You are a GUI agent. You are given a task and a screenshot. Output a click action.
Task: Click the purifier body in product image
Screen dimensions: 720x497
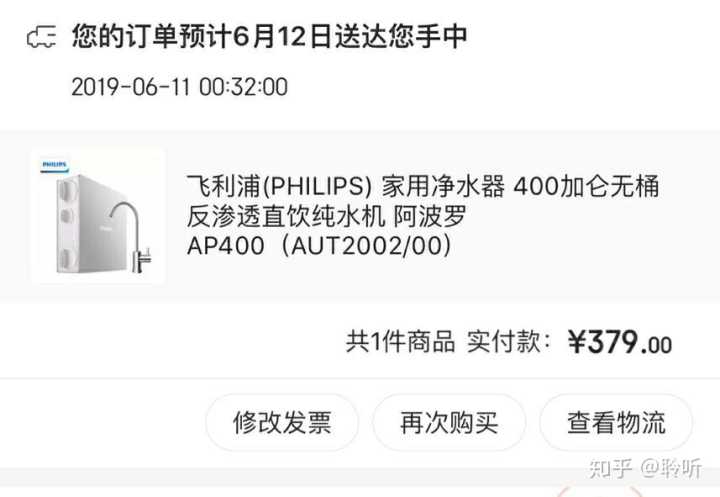85,223
